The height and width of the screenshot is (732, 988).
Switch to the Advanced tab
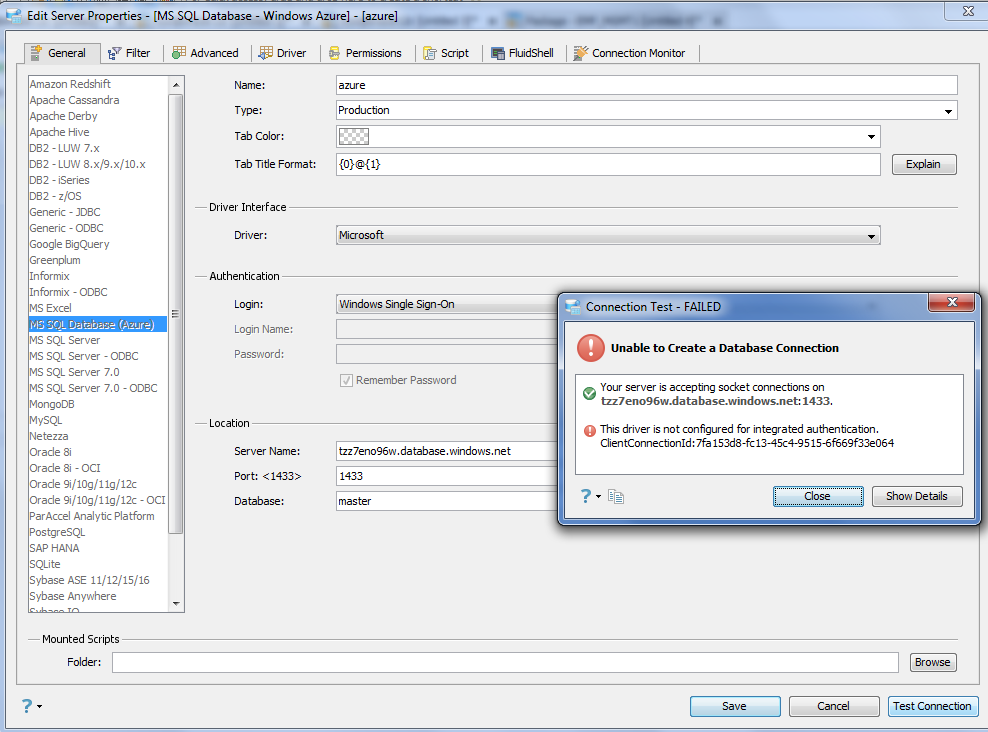[x=206, y=54]
